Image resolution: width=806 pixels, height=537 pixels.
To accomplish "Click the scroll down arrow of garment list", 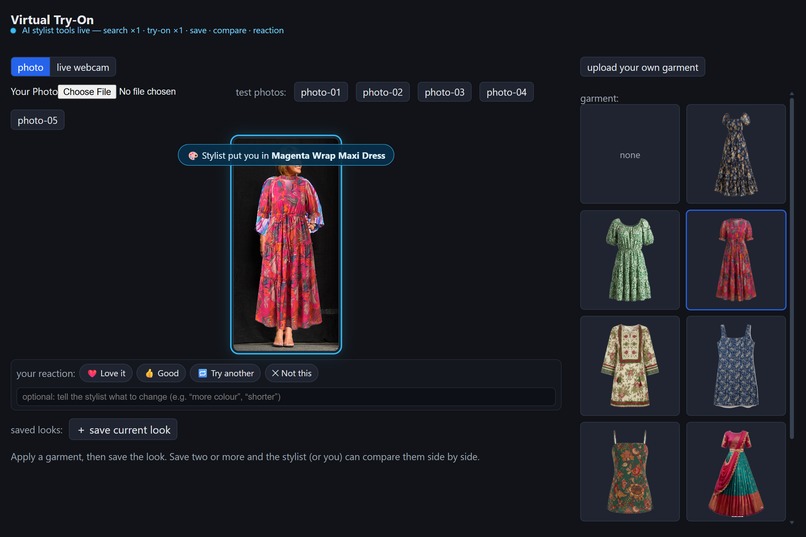I will [792, 523].
